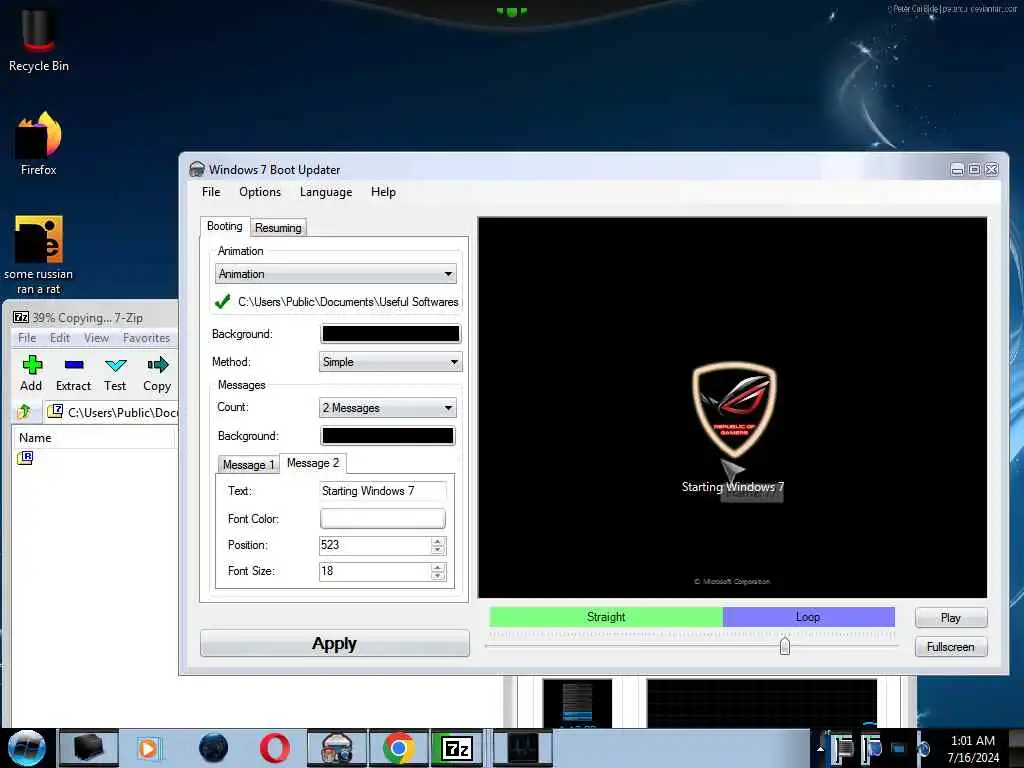Increase the Position value with up arrow
Viewport: 1024px width, 768px height.
click(x=438, y=541)
